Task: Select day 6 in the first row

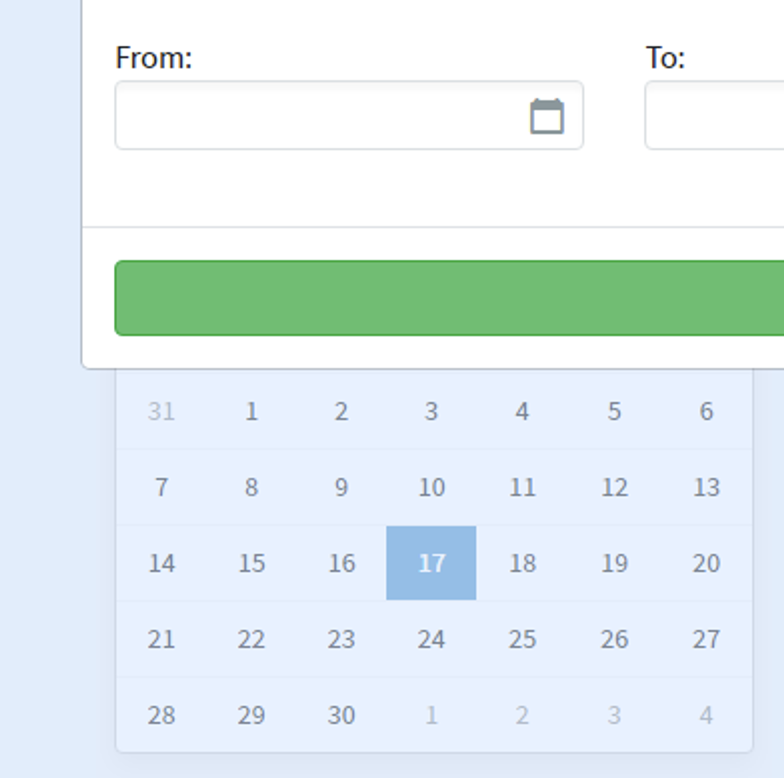Action: click(x=706, y=411)
